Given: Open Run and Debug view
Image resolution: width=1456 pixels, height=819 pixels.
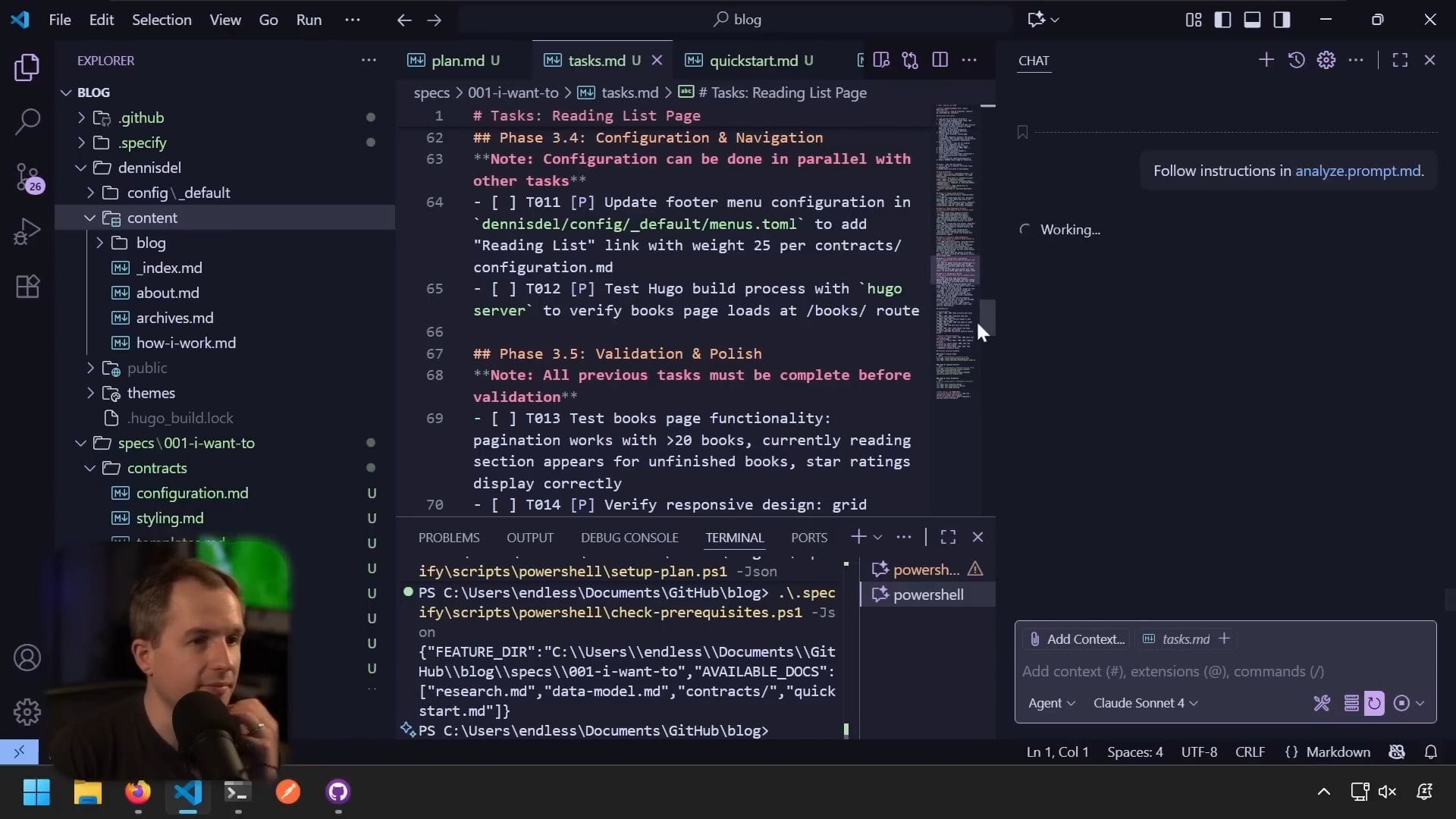Looking at the screenshot, I should pyautogui.click(x=27, y=231).
